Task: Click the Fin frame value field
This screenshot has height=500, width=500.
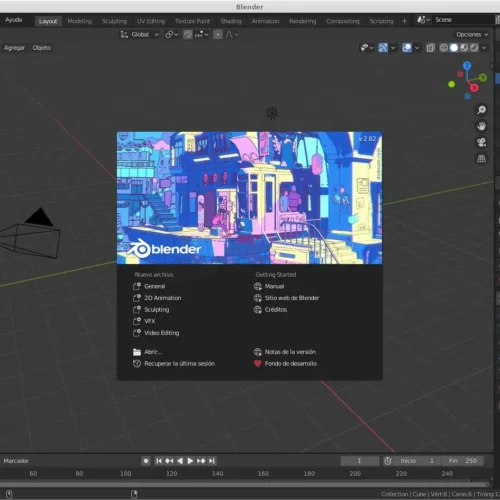Action: point(462,461)
